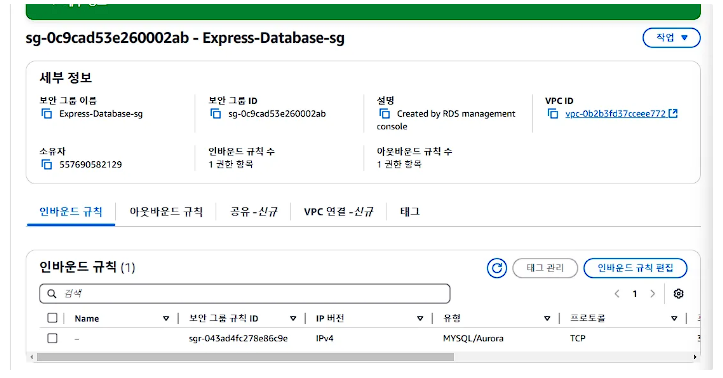Sort by 보안 그룹 규칙 ID column arrow

[x=293, y=319]
